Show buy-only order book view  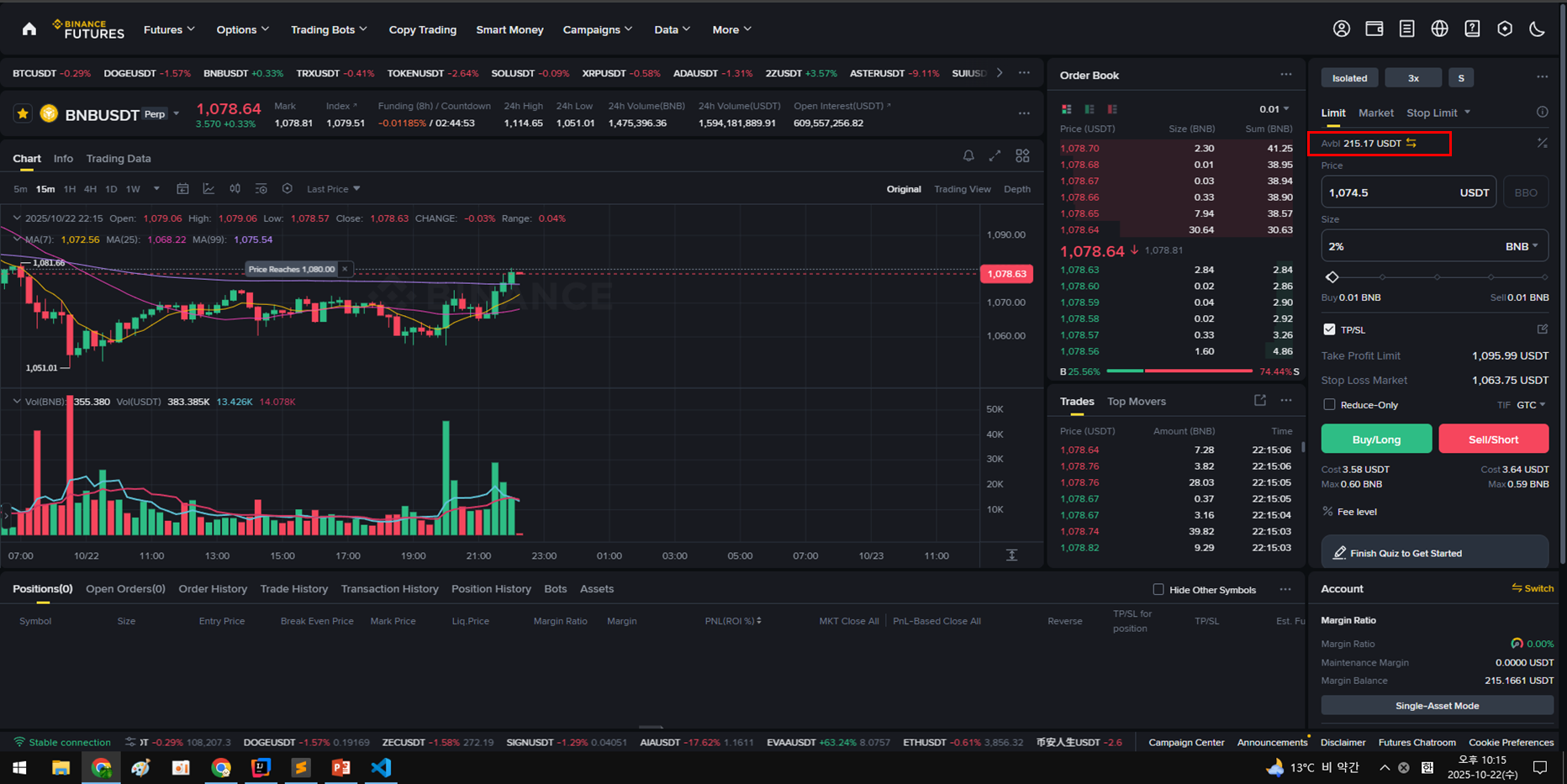pyautogui.click(x=1090, y=109)
